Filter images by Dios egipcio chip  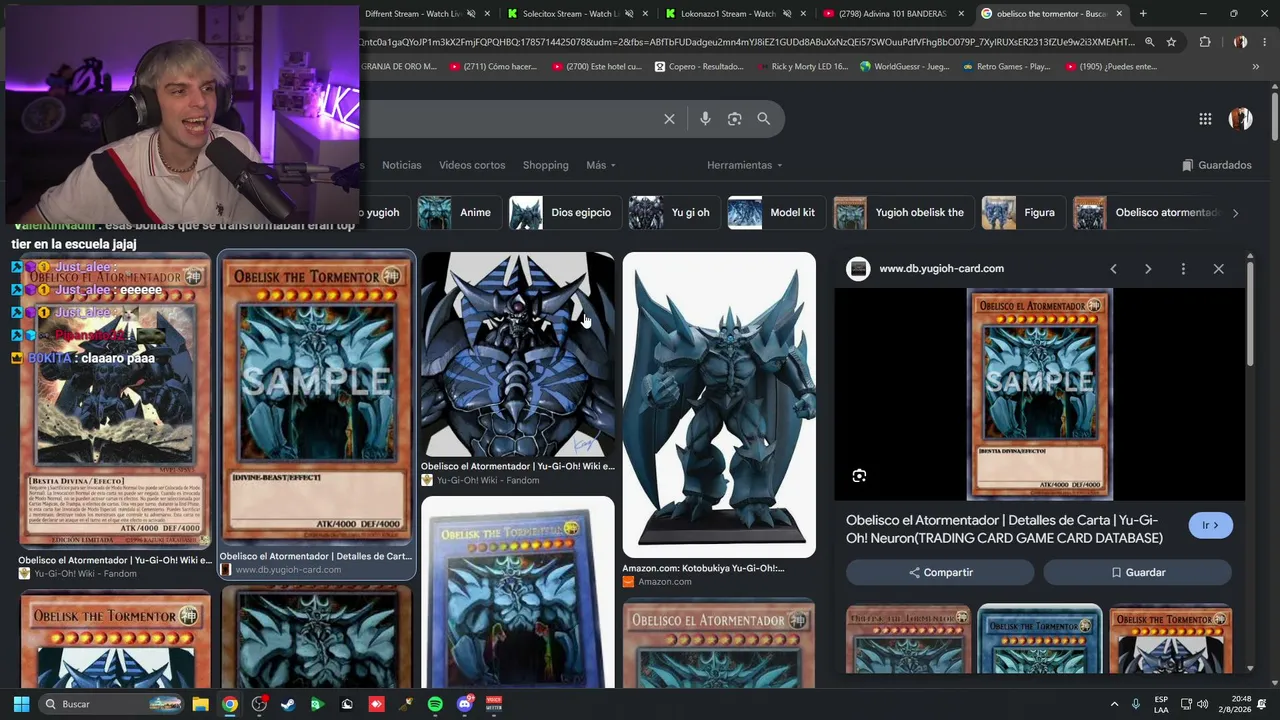[564, 212]
